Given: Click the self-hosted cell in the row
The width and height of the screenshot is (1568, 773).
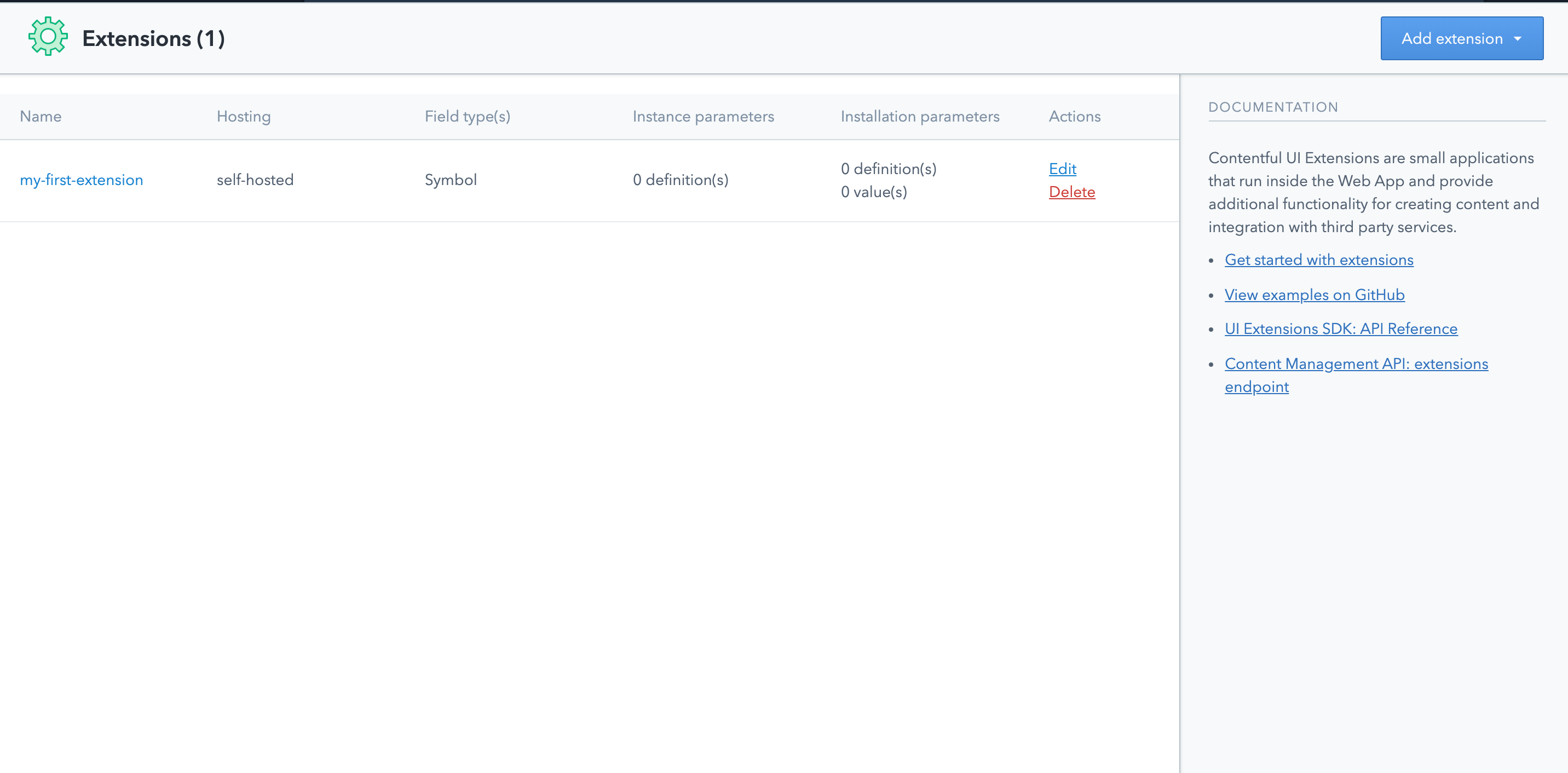Looking at the screenshot, I should click(255, 180).
